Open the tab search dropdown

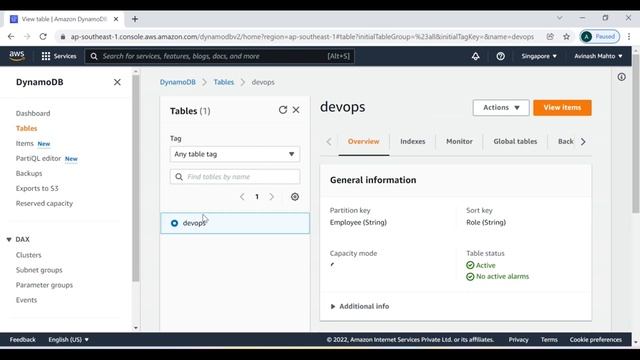click(560, 18)
